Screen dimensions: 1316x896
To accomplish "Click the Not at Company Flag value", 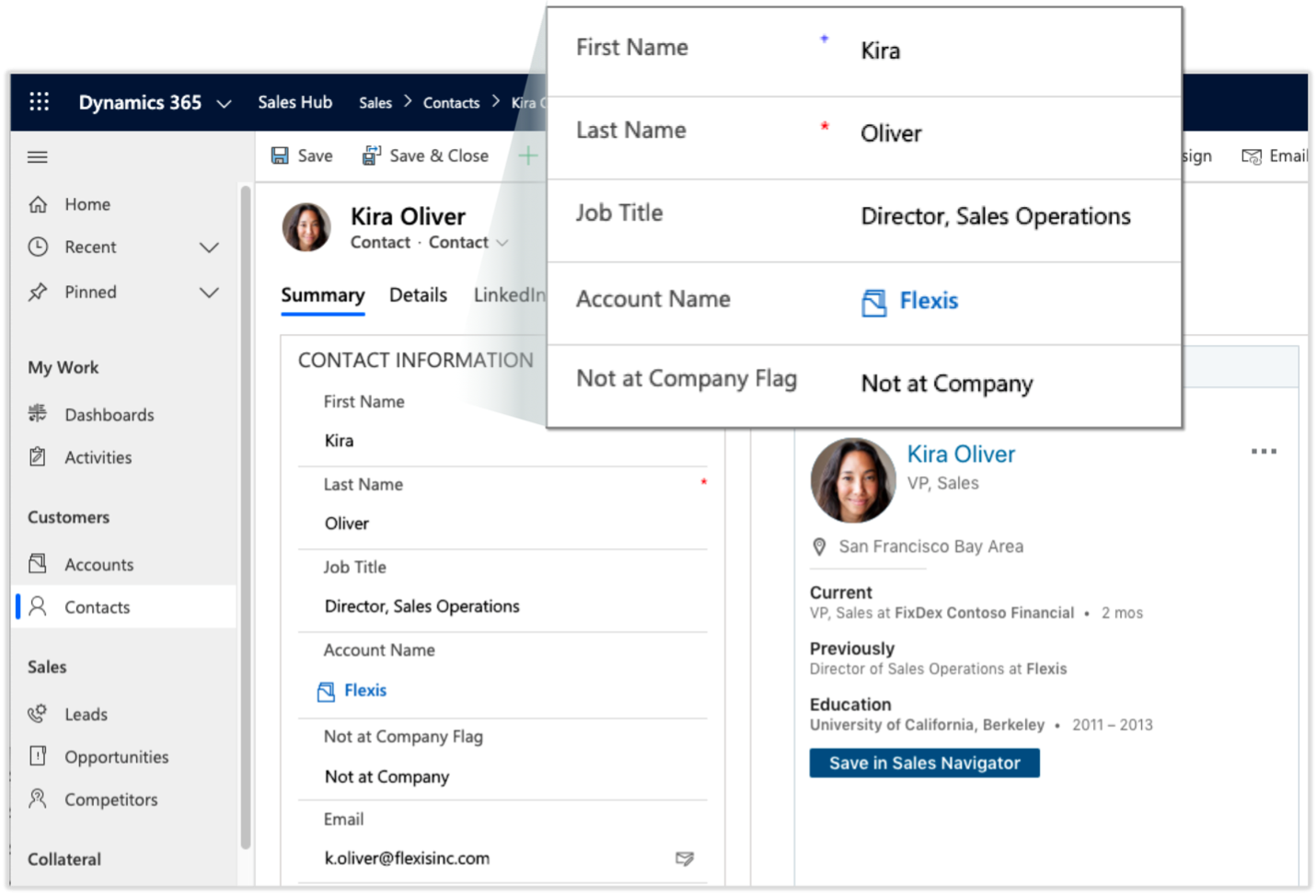I will coord(387,777).
